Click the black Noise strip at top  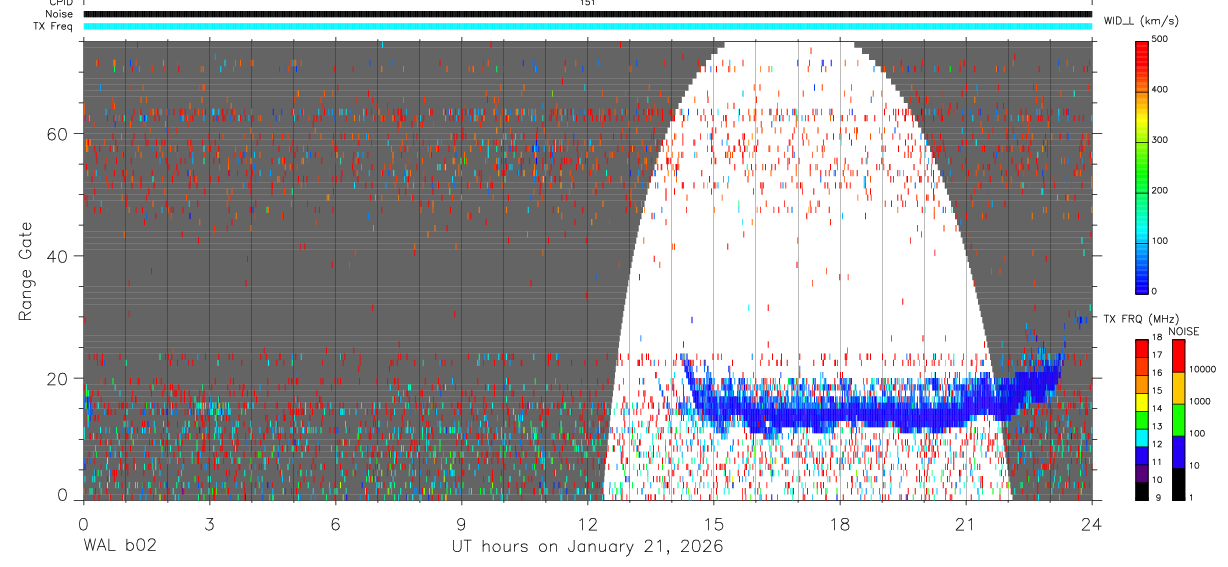pos(587,15)
